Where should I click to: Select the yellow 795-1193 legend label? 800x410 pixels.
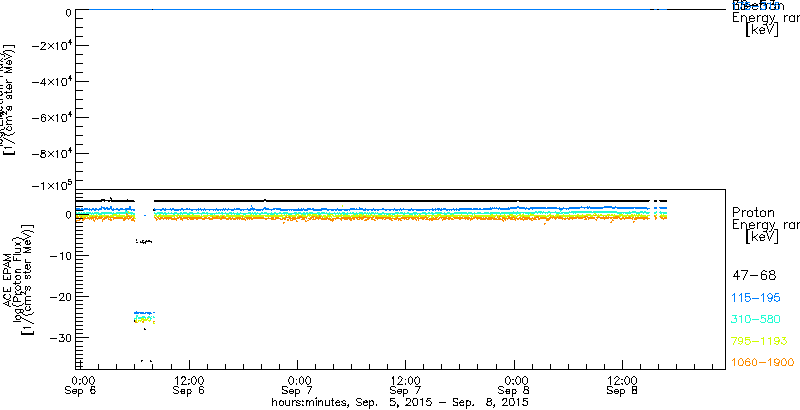760,341
